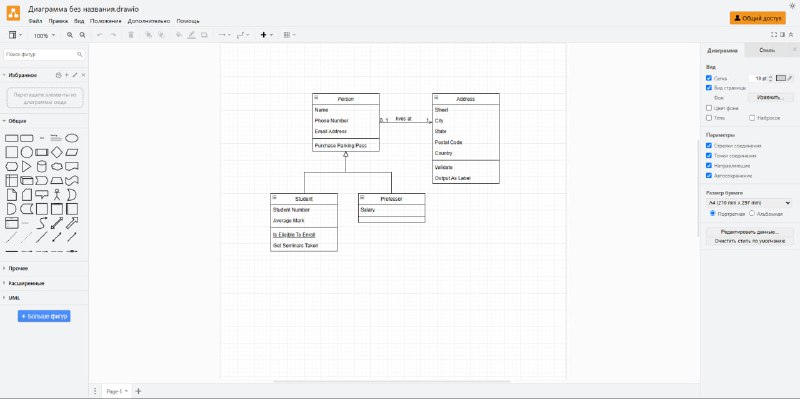This screenshot has width=800, height=399.
Task: Select the diamond shape in the shapes palette
Action: (57, 152)
